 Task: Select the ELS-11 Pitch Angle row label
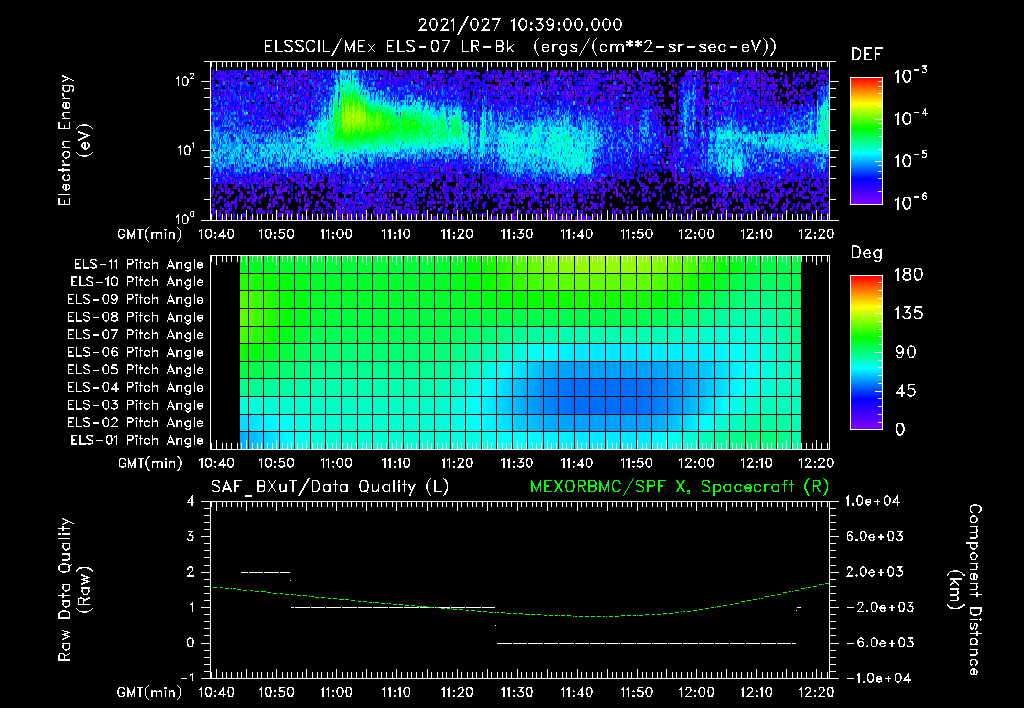click(x=138, y=265)
